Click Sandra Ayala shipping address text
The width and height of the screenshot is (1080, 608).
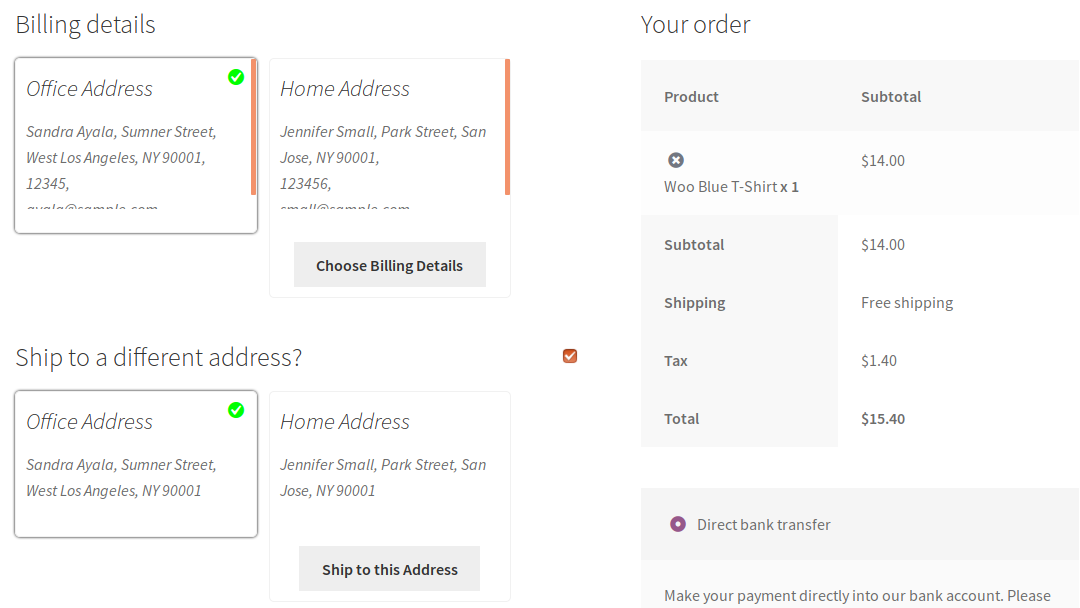click(121, 478)
